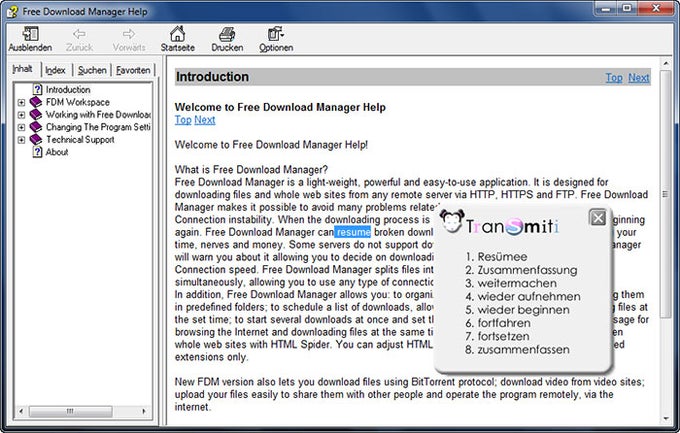Click 'What is Free Download Manager?' text

click(251, 169)
